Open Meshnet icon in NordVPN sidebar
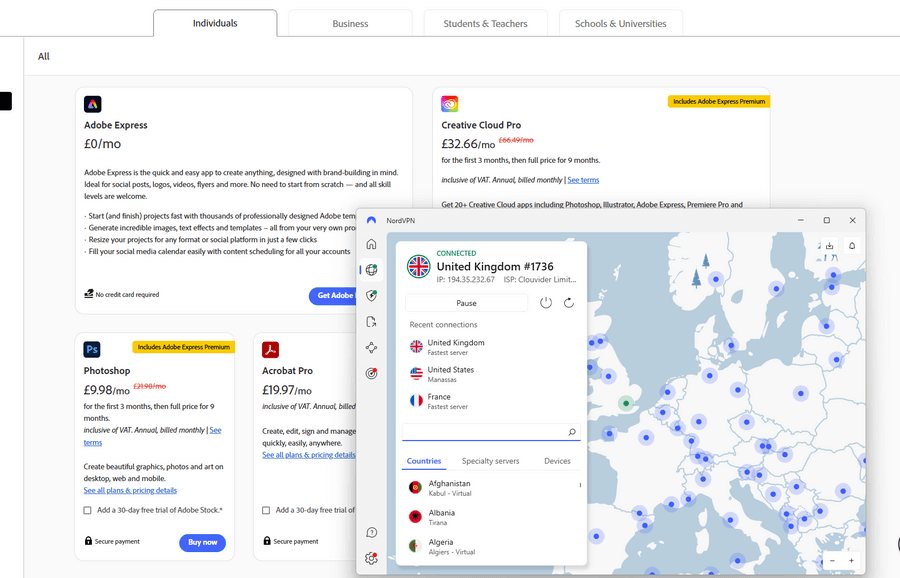This screenshot has height=578, width=900. (371, 347)
